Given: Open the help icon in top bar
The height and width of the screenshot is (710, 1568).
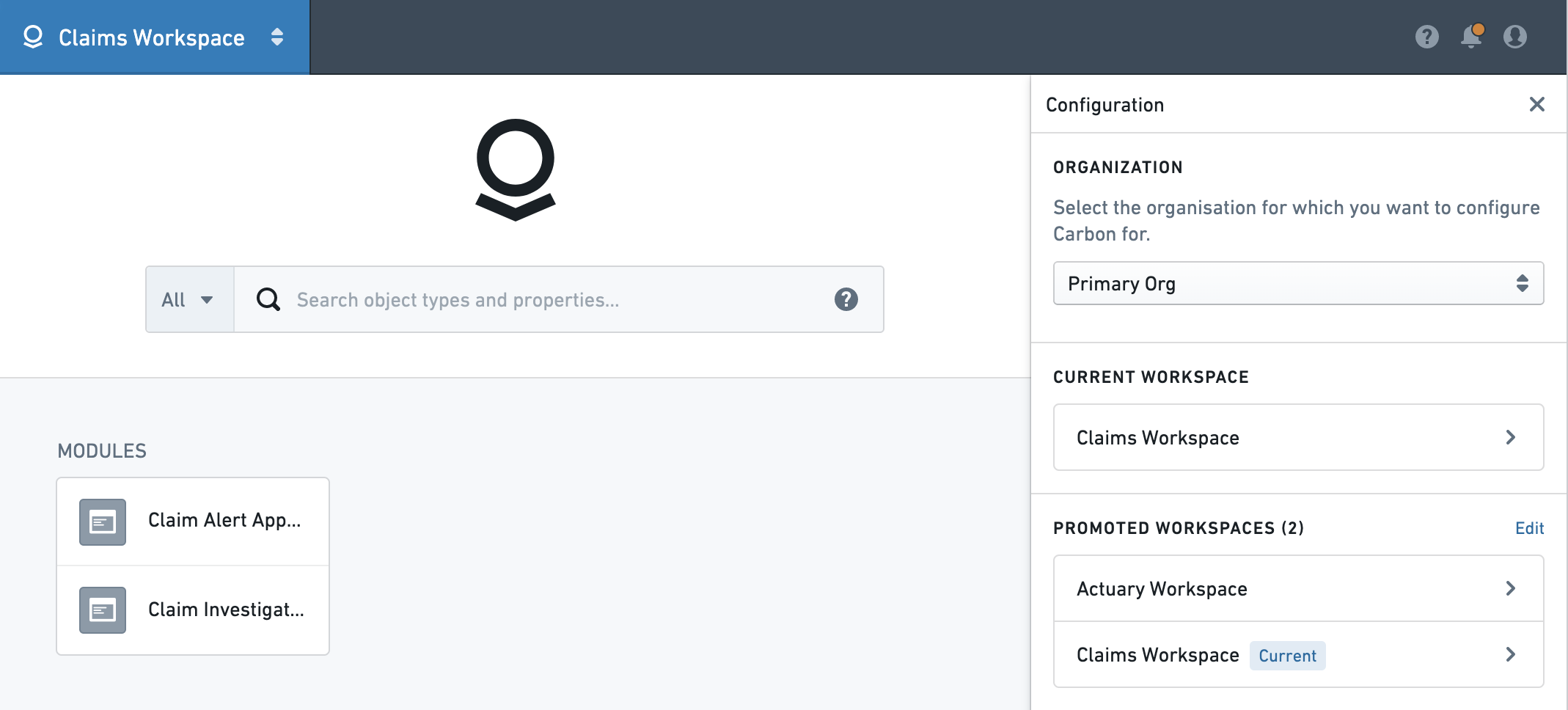Looking at the screenshot, I should tap(1426, 37).
